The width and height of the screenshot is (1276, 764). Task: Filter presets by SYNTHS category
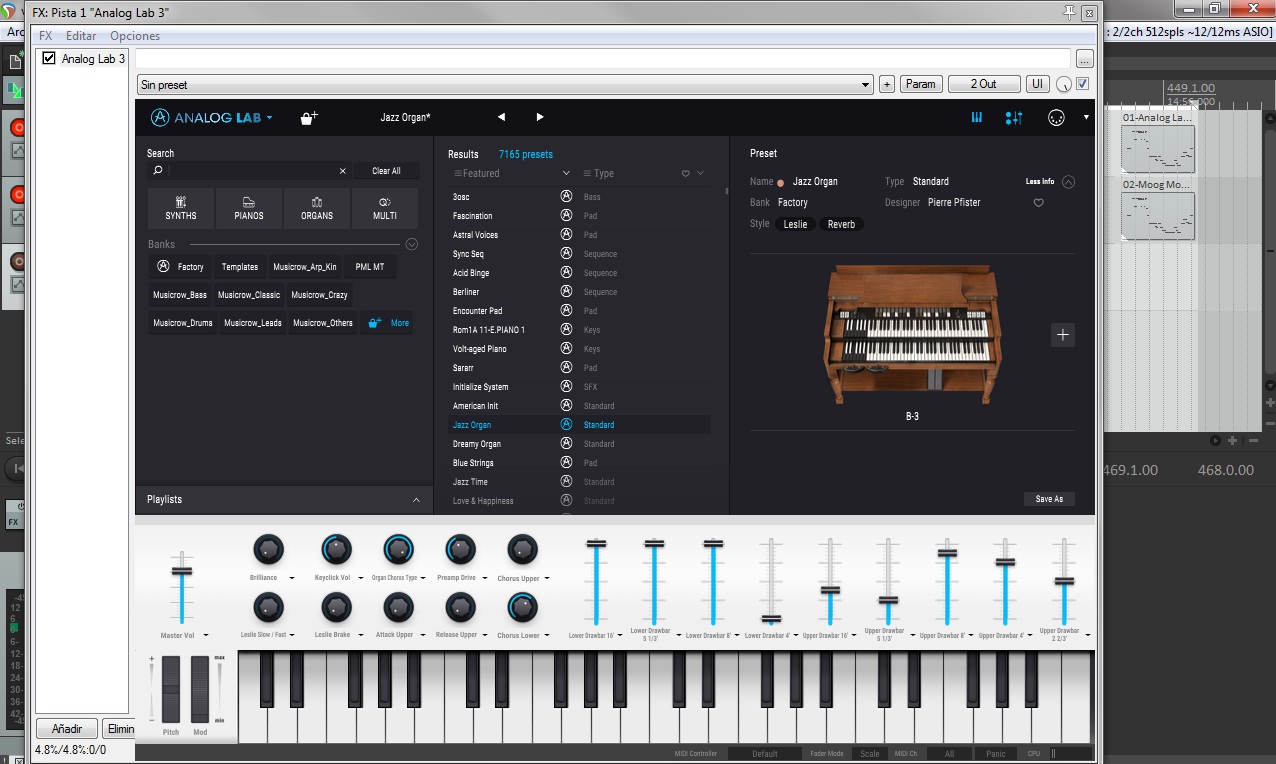pyautogui.click(x=181, y=208)
